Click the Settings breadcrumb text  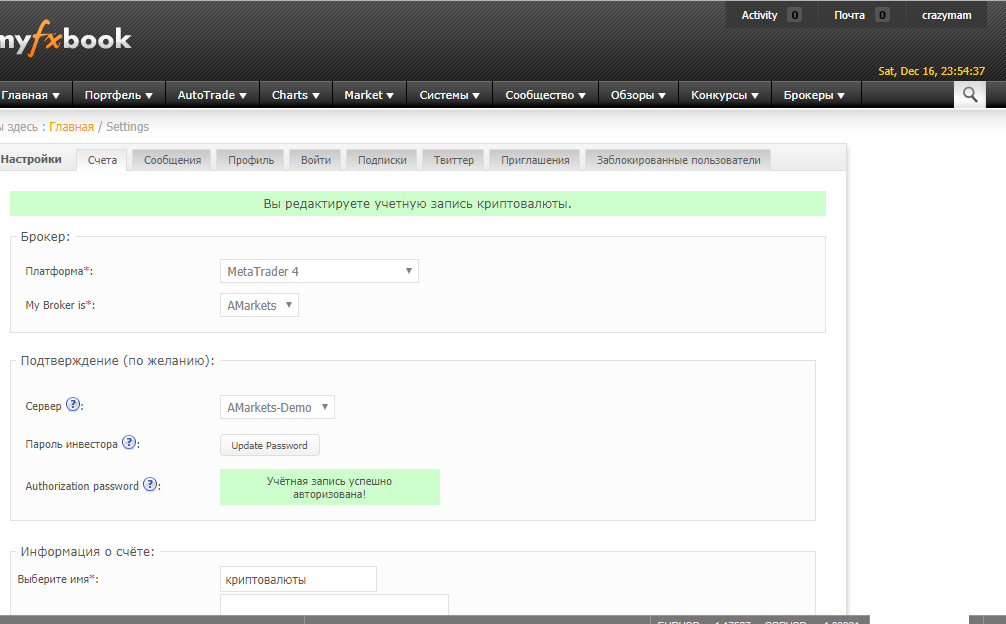(x=127, y=127)
